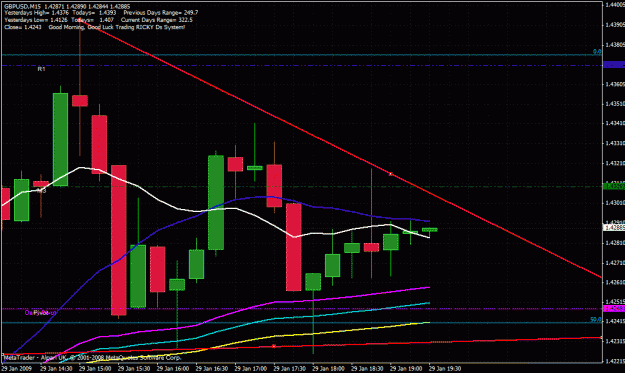Click the blue R1 price tag on the price axis
This screenshot has height=373, width=625.
(x=614, y=65)
